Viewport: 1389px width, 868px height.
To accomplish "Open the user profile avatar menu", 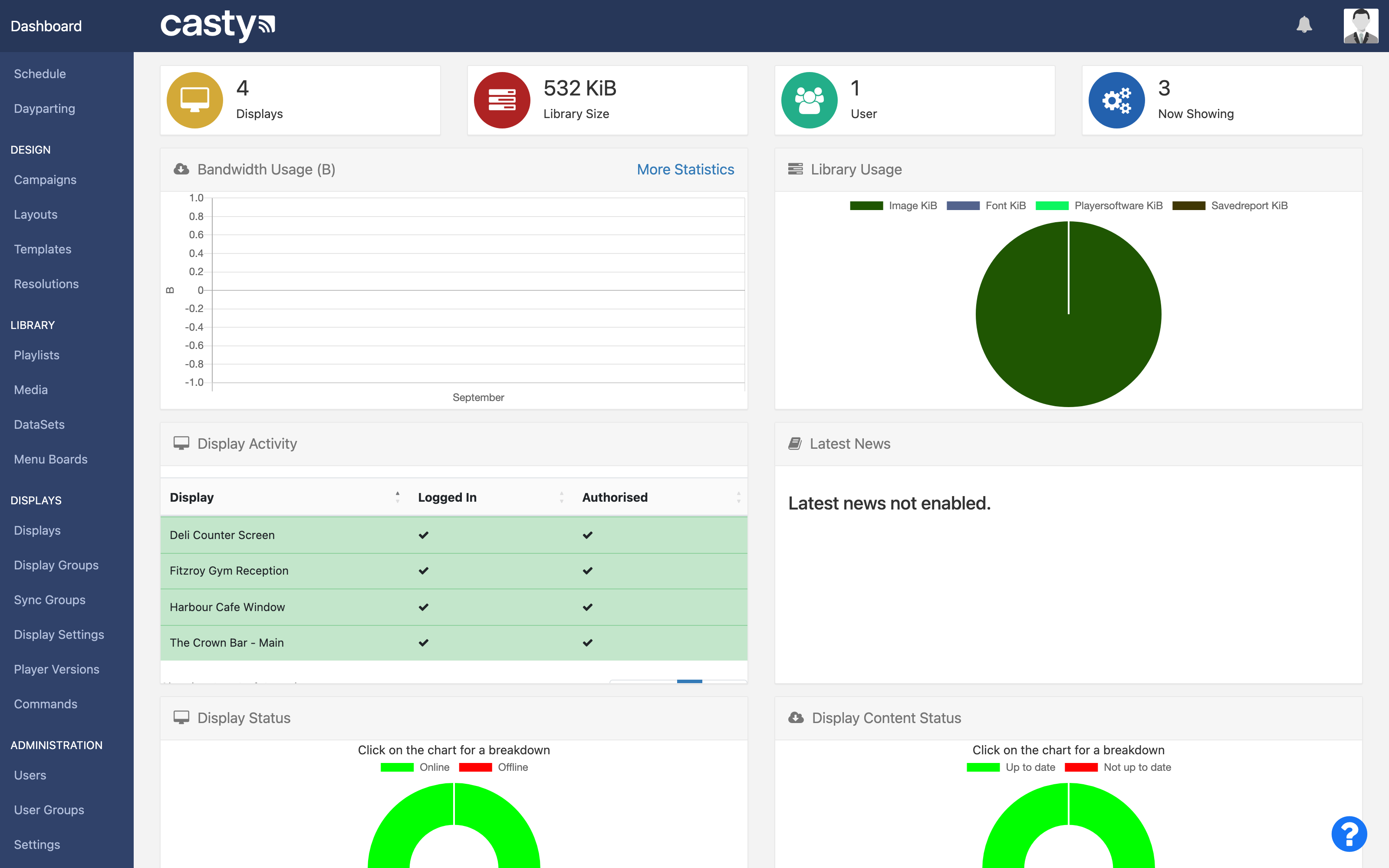I will pyautogui.click(x=1360, y=26).
